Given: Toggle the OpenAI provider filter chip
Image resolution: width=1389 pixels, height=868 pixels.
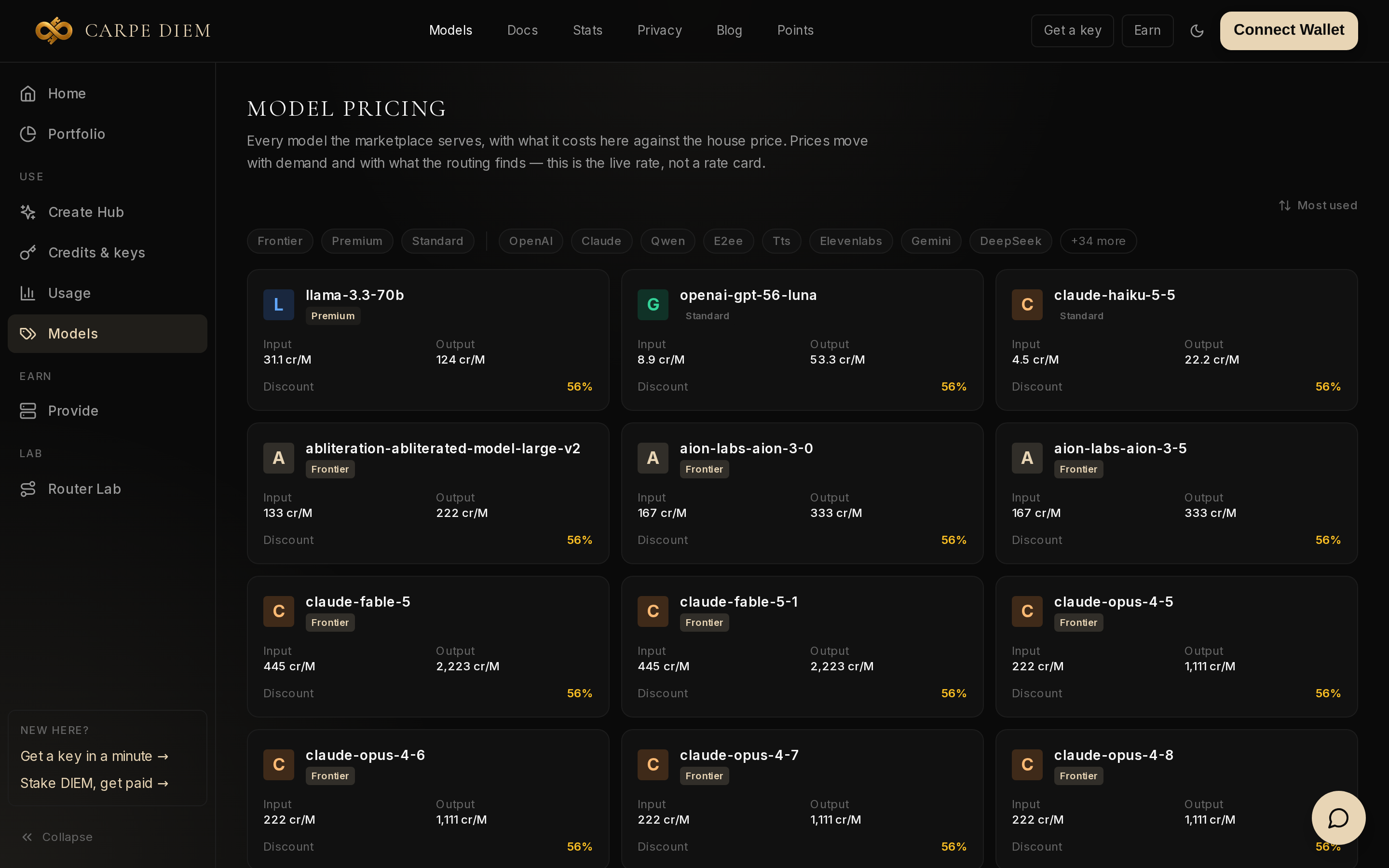Looking at the screenshot, I should (531, 241).
